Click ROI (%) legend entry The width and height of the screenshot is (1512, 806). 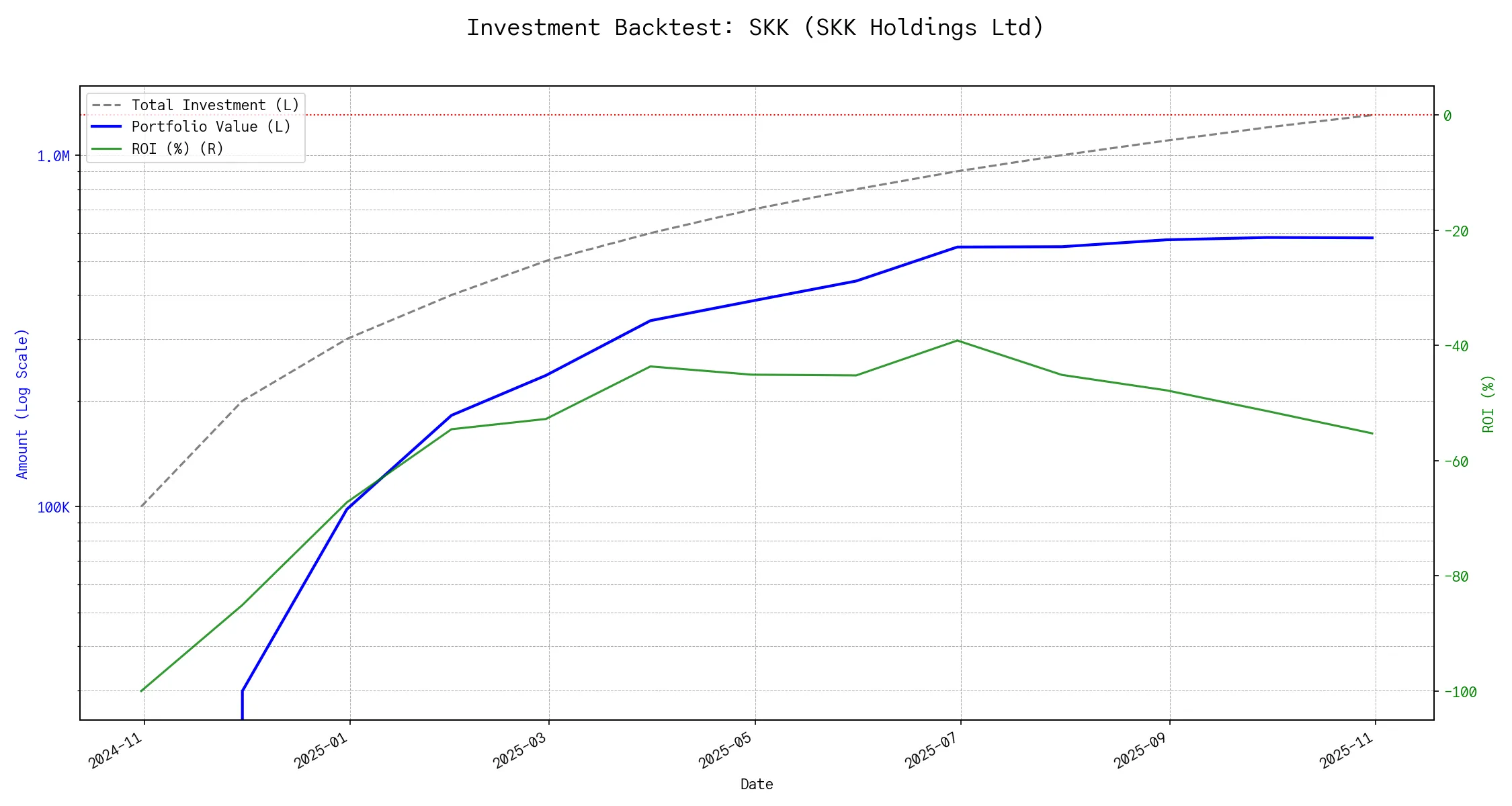point(177,148)
